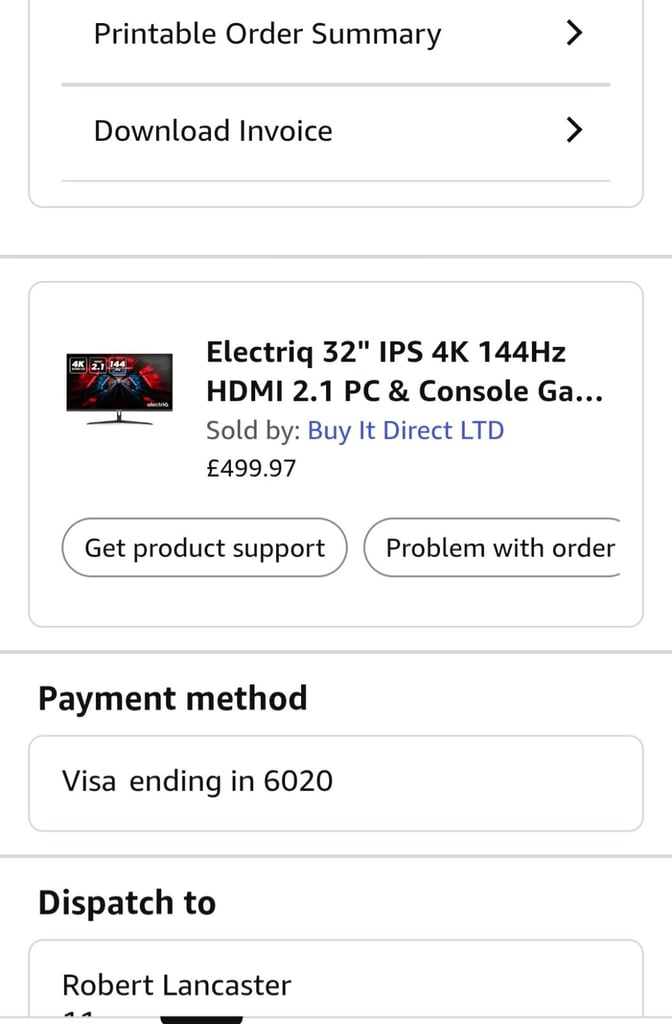Image resolution: width=672 pixels, height=1024 pixels.
Task: Tap the chevron beside Printable Order Summary
Action: 574,34
